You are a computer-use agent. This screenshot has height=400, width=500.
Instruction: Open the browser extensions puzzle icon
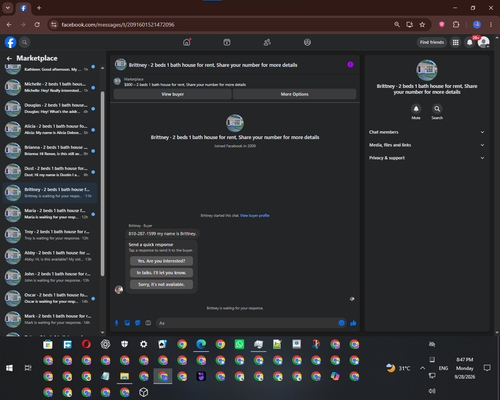pos(456,25)
